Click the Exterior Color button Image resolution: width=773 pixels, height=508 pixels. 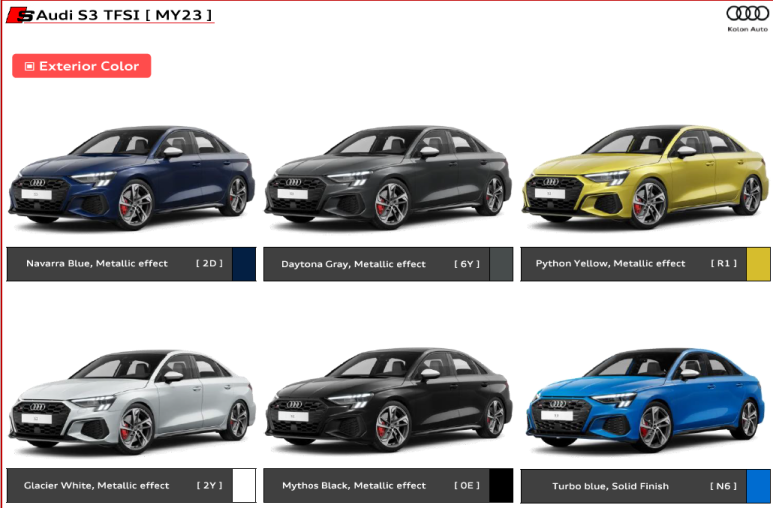click(x=81, y=66)
